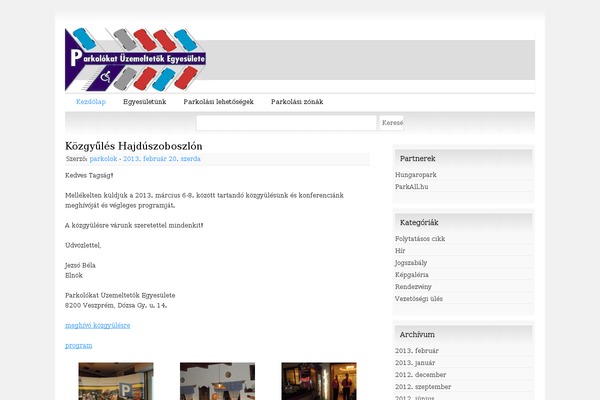Open the first gallery thumbnail with parking sign
600x400 pixels.
click(x=116, y=381)
